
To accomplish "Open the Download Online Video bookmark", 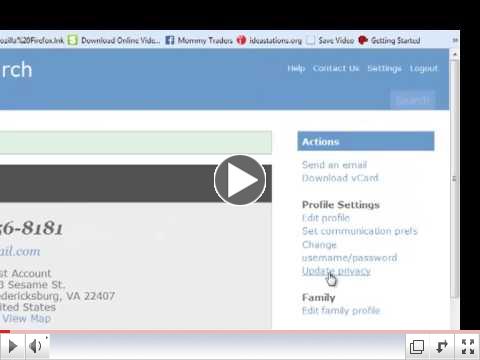I will (114, 41).
